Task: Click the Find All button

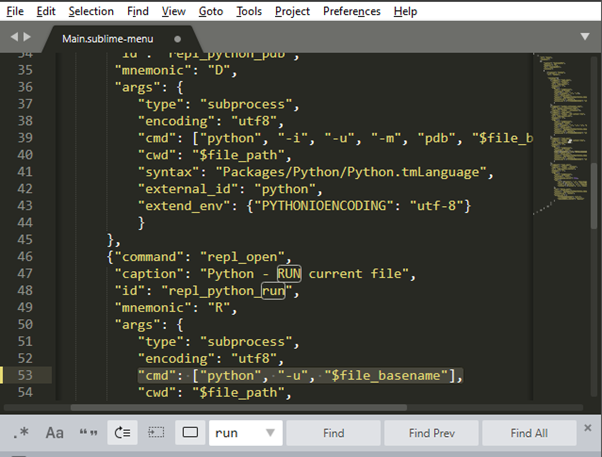Action: coord(529,433)
